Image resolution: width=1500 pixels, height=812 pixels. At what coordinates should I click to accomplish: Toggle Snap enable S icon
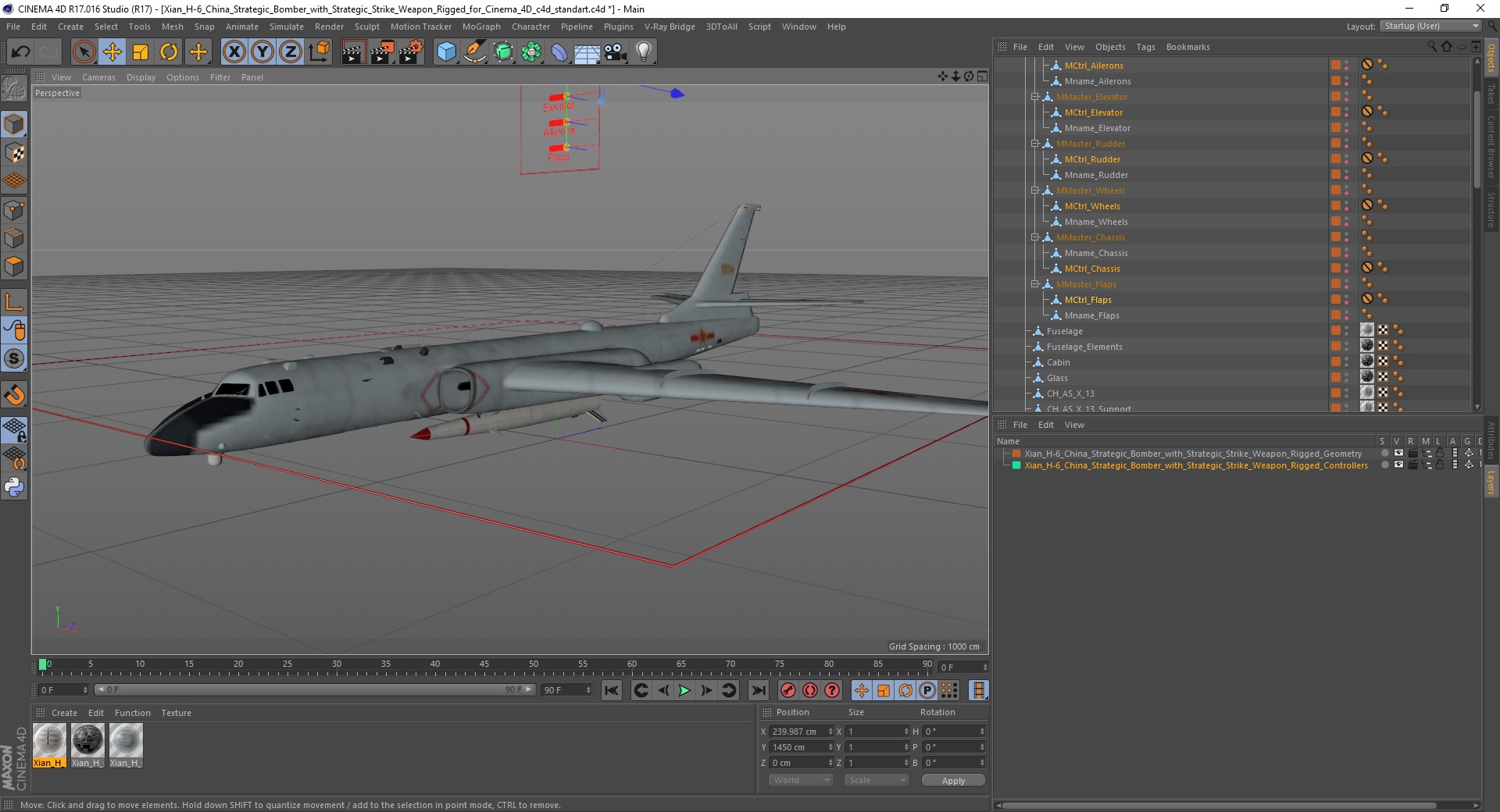pos(14,358)
